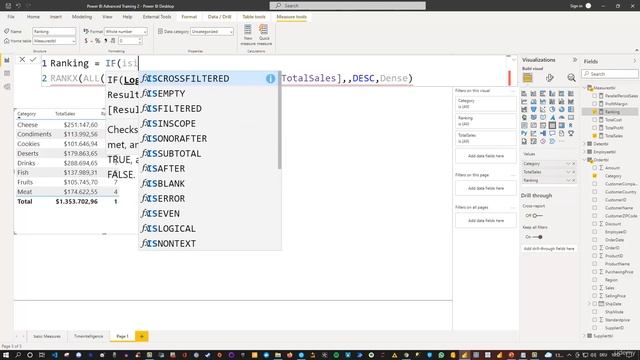
Task: Open the Table tools ribbon tab
Action: pyautogui.click(x=253, y=17)
